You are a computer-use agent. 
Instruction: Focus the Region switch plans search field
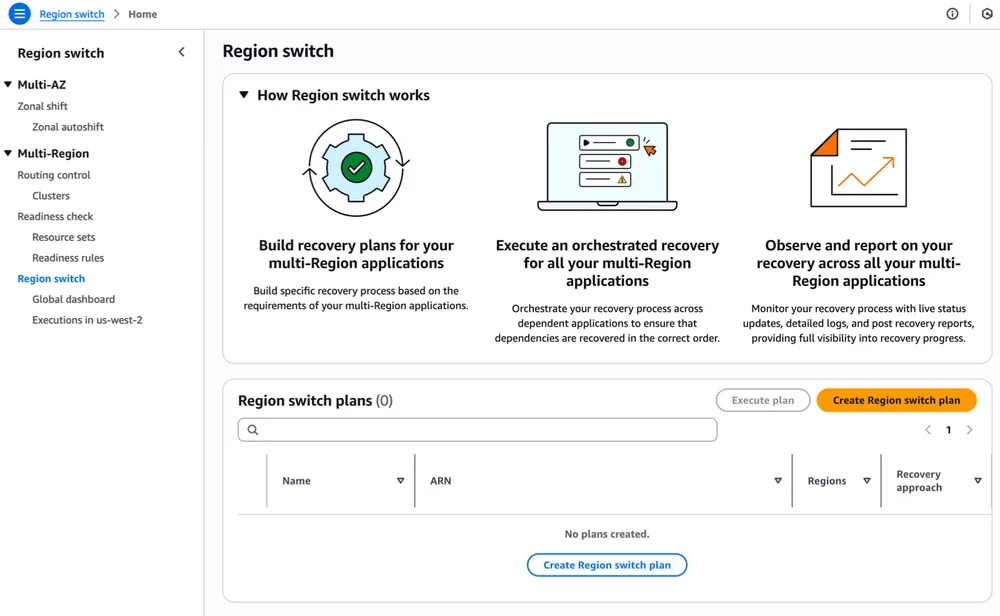click(477, 430)
